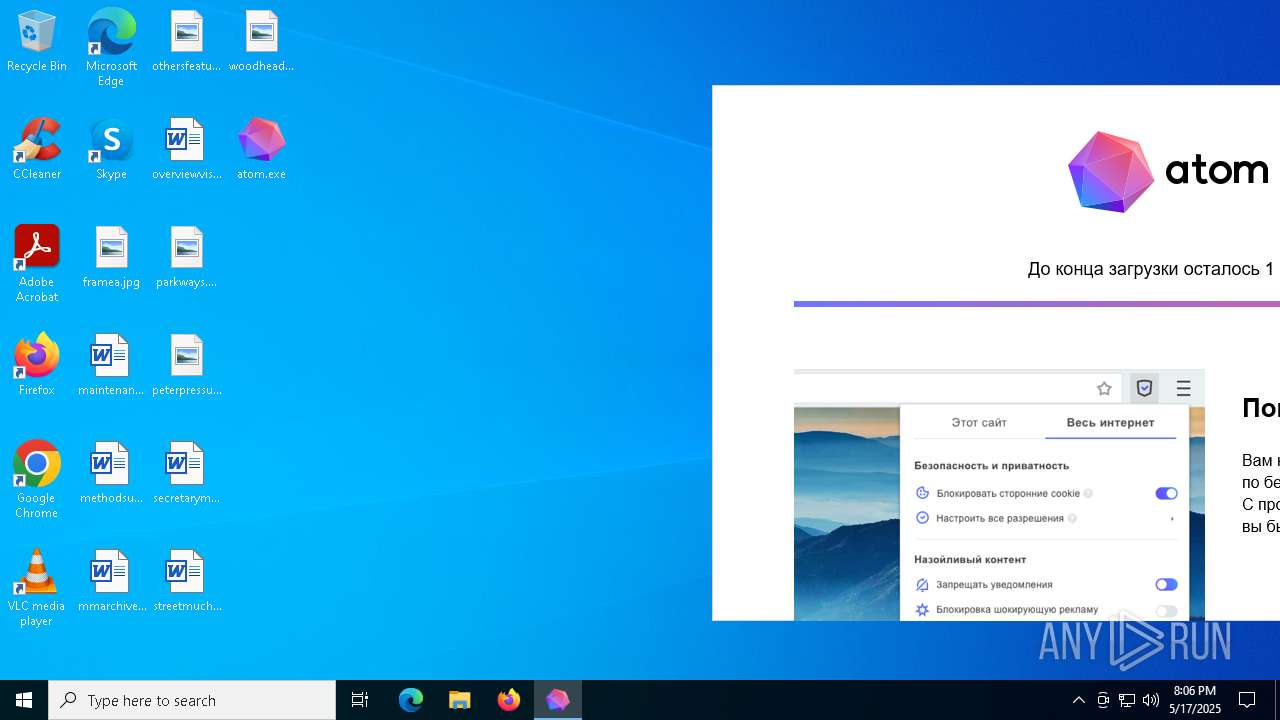Toggle the Блокировать сторонние cookie switch
Image resolution: width=1280 pixels, height=720 pixels.
[1166, 493]
